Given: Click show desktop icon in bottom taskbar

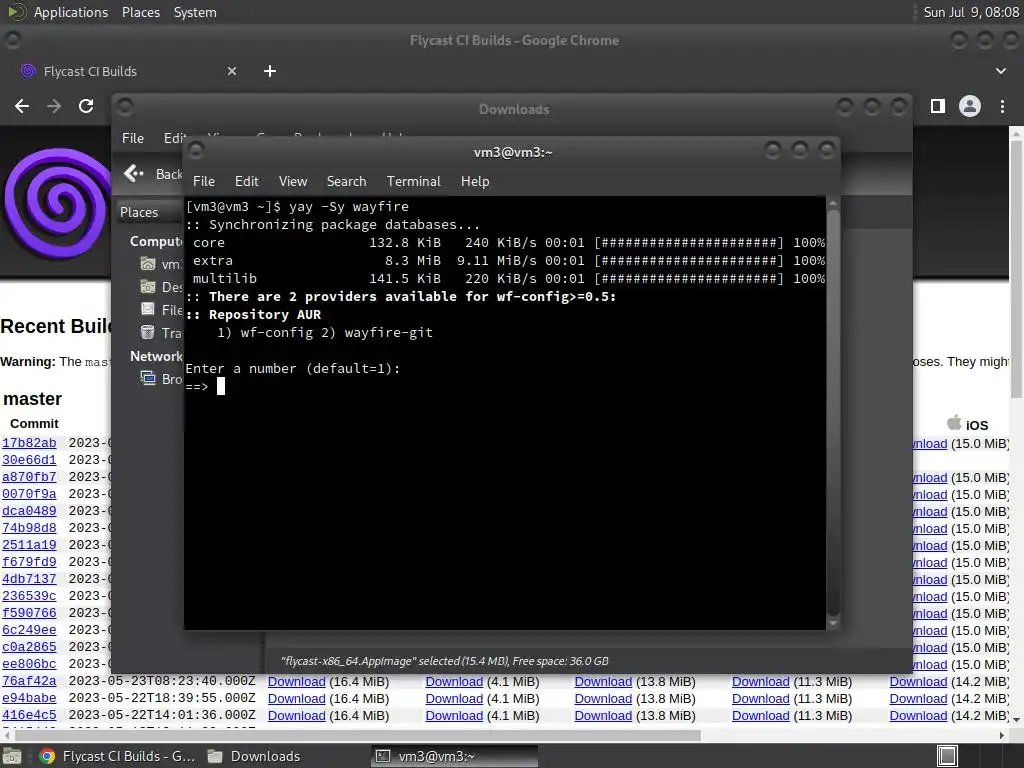Looking at the screenshot, I should point(11,756).
